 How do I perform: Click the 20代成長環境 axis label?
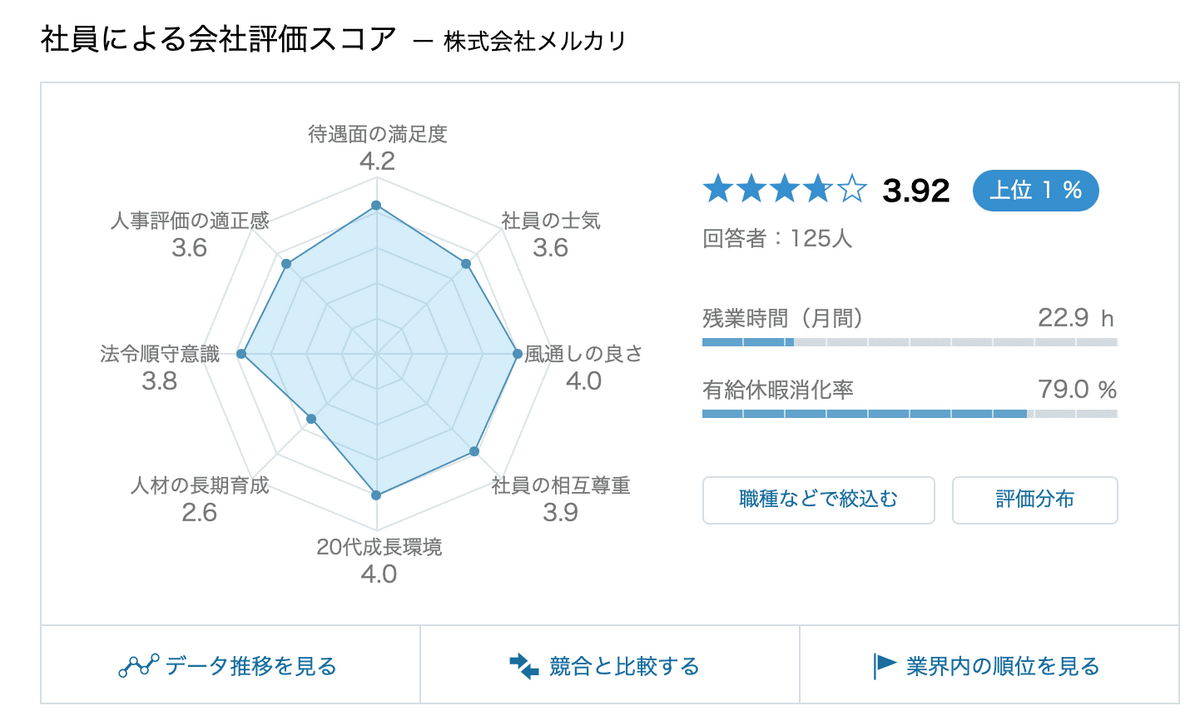(379, 547)
